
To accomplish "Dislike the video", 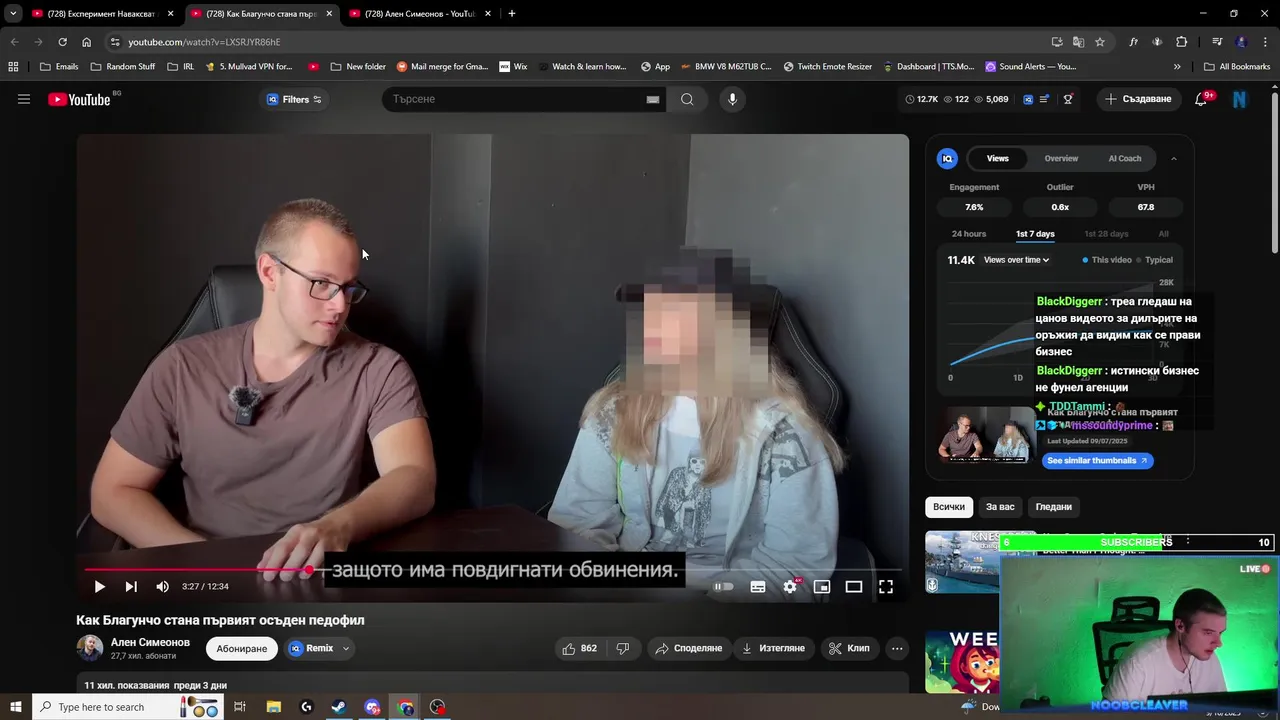I will 623,648.
